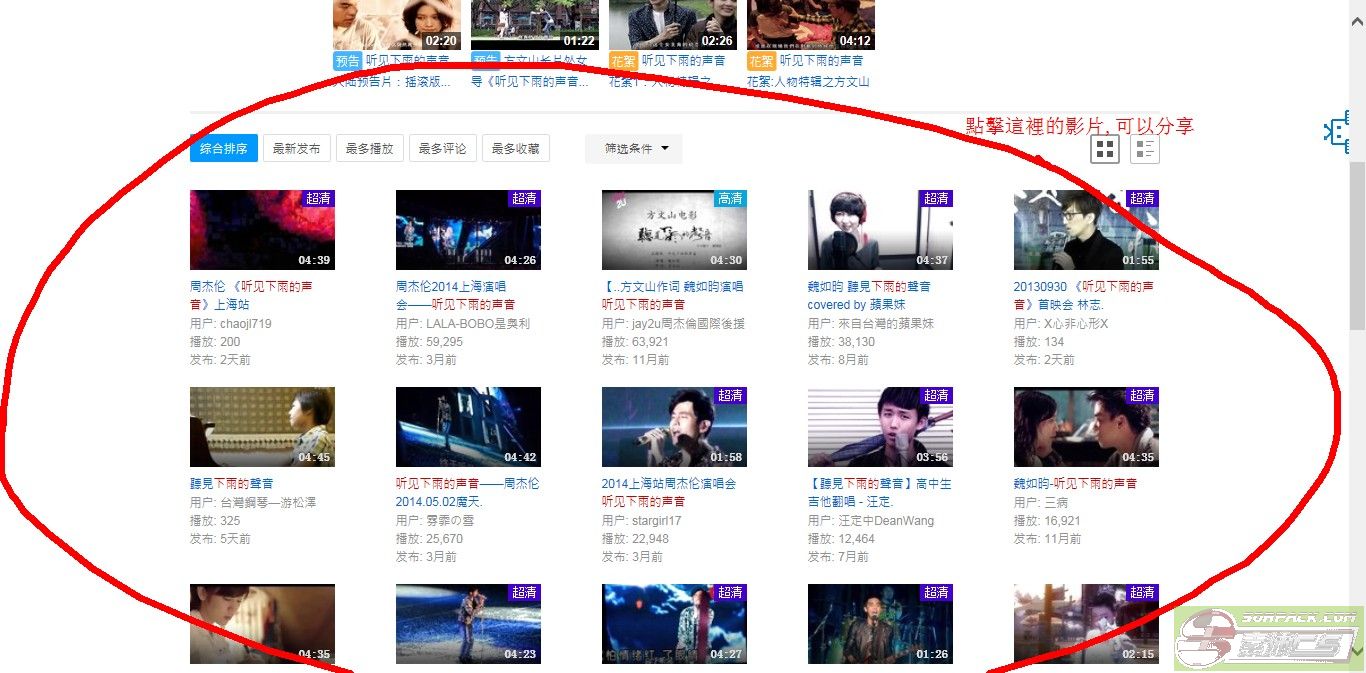
Task: Select the 最多评论 tab
Action: coord(442,147)
